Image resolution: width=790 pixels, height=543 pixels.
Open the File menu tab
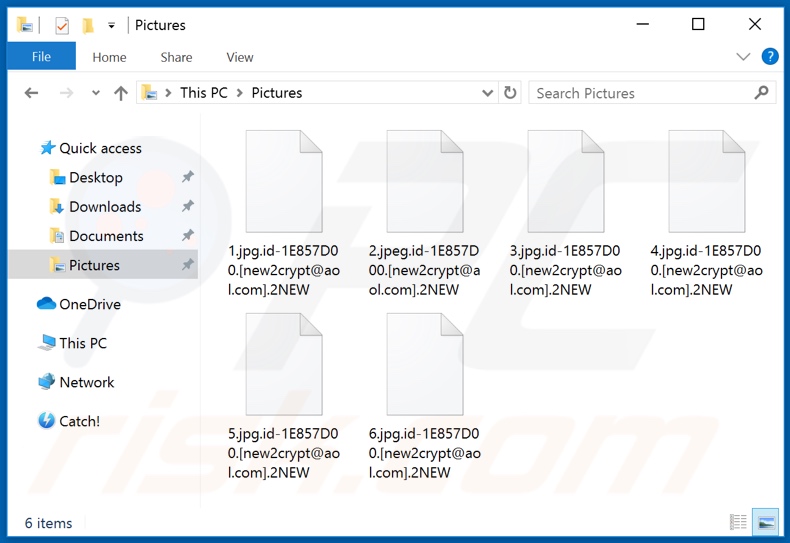[41, 57]
